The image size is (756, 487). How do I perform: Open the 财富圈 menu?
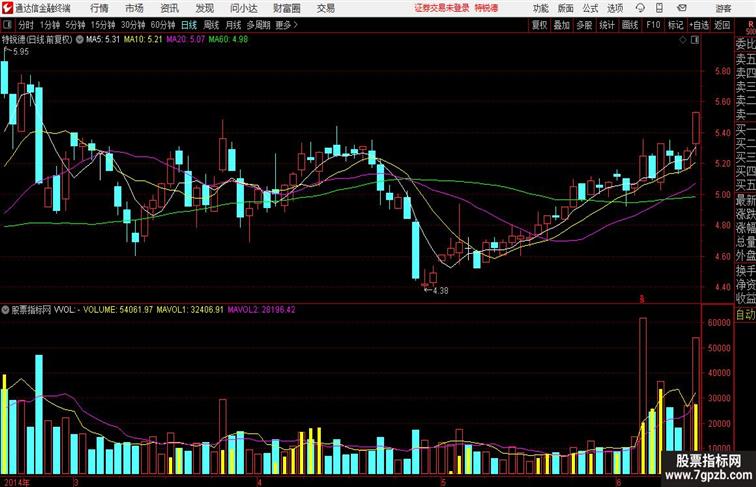click(286, 8)
